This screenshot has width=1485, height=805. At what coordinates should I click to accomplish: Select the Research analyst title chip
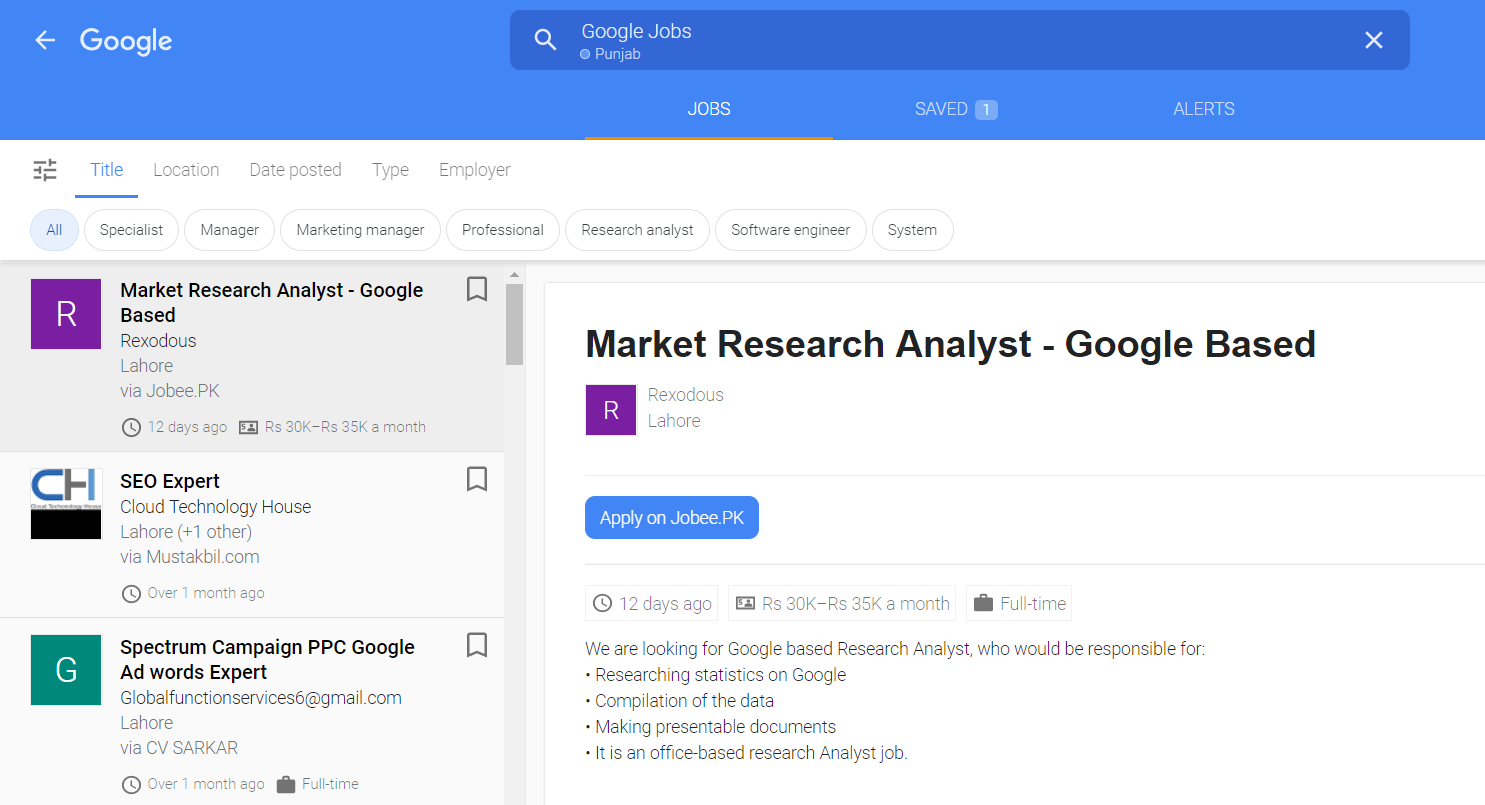click(x=637, y=230)
